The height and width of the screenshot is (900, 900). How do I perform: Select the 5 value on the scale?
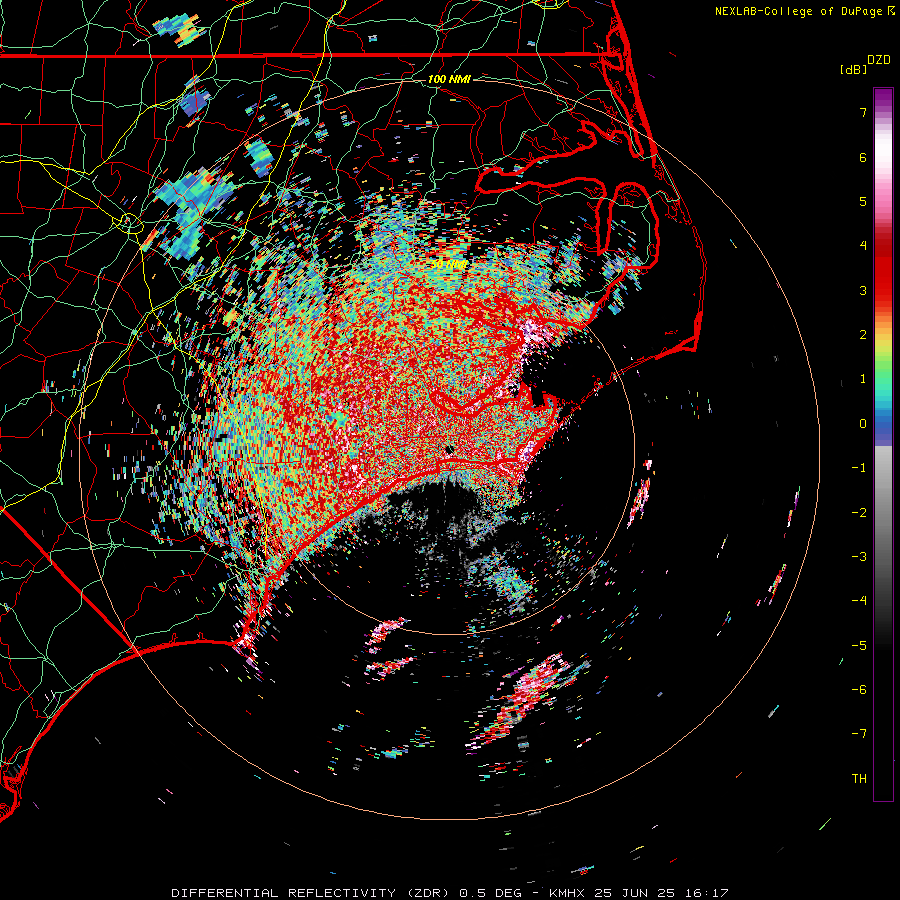tap(863, 201)
